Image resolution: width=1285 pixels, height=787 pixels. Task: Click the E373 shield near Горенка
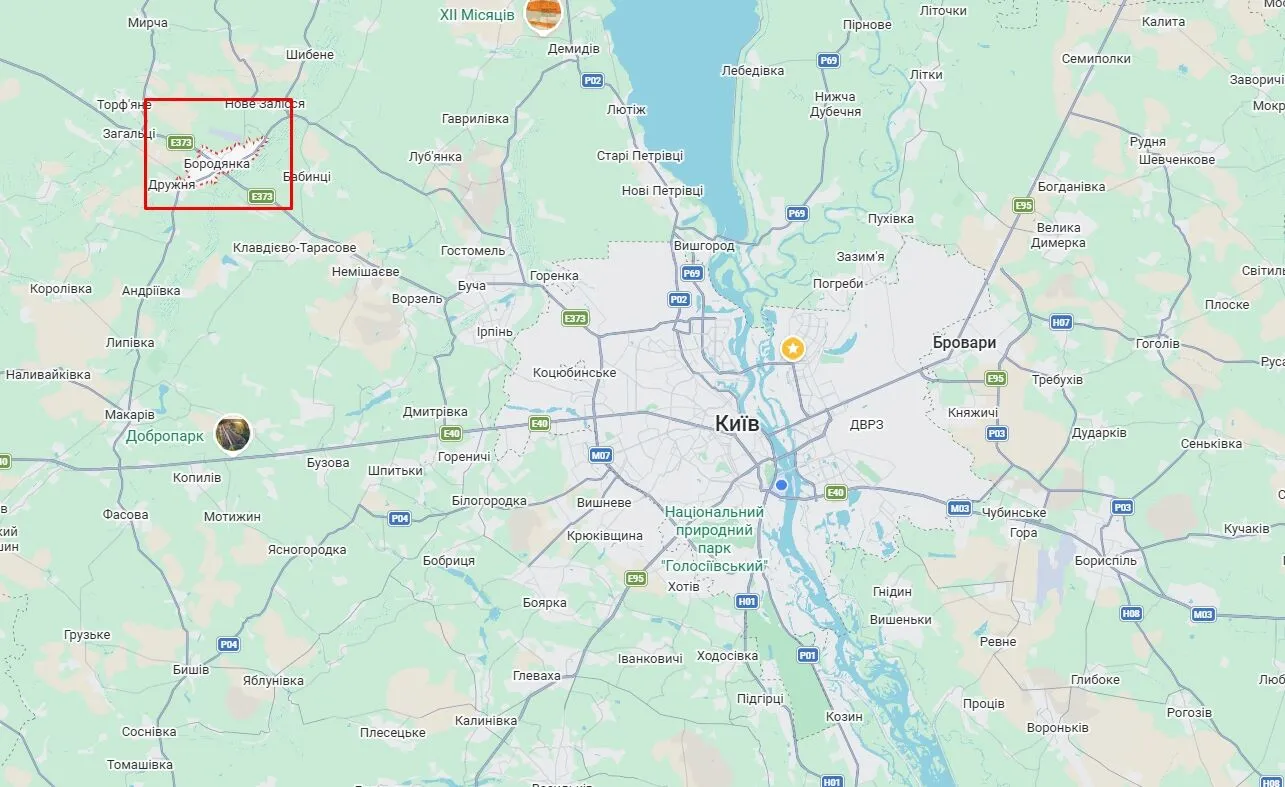tap(575, 318)
